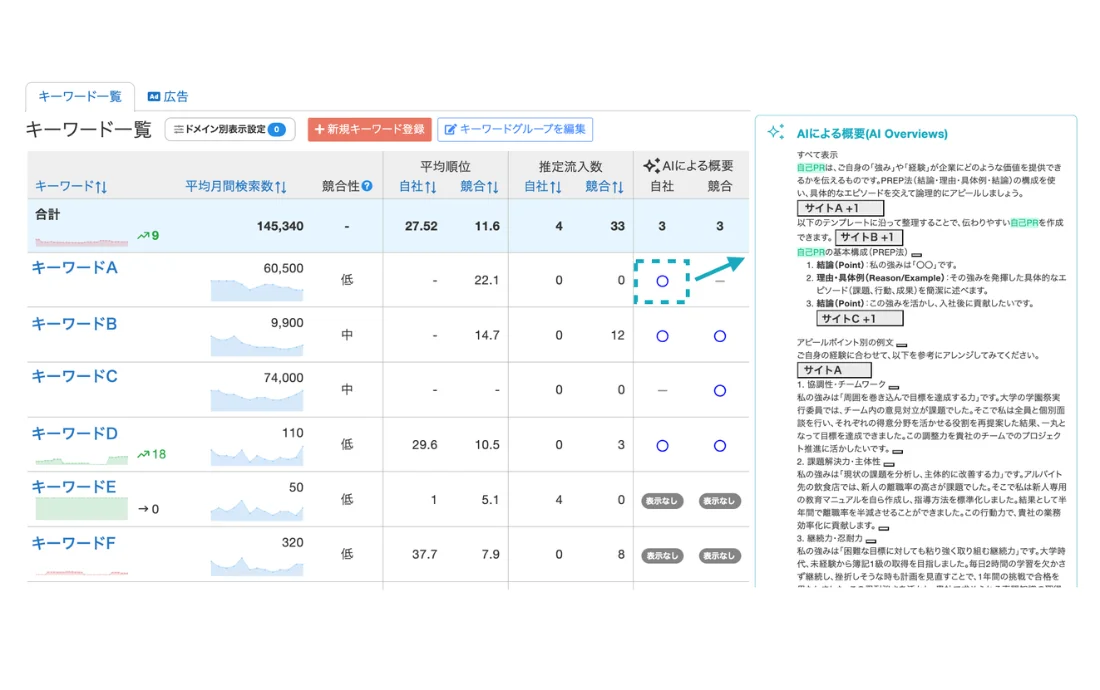Open キーワードE link

point(74,487)
